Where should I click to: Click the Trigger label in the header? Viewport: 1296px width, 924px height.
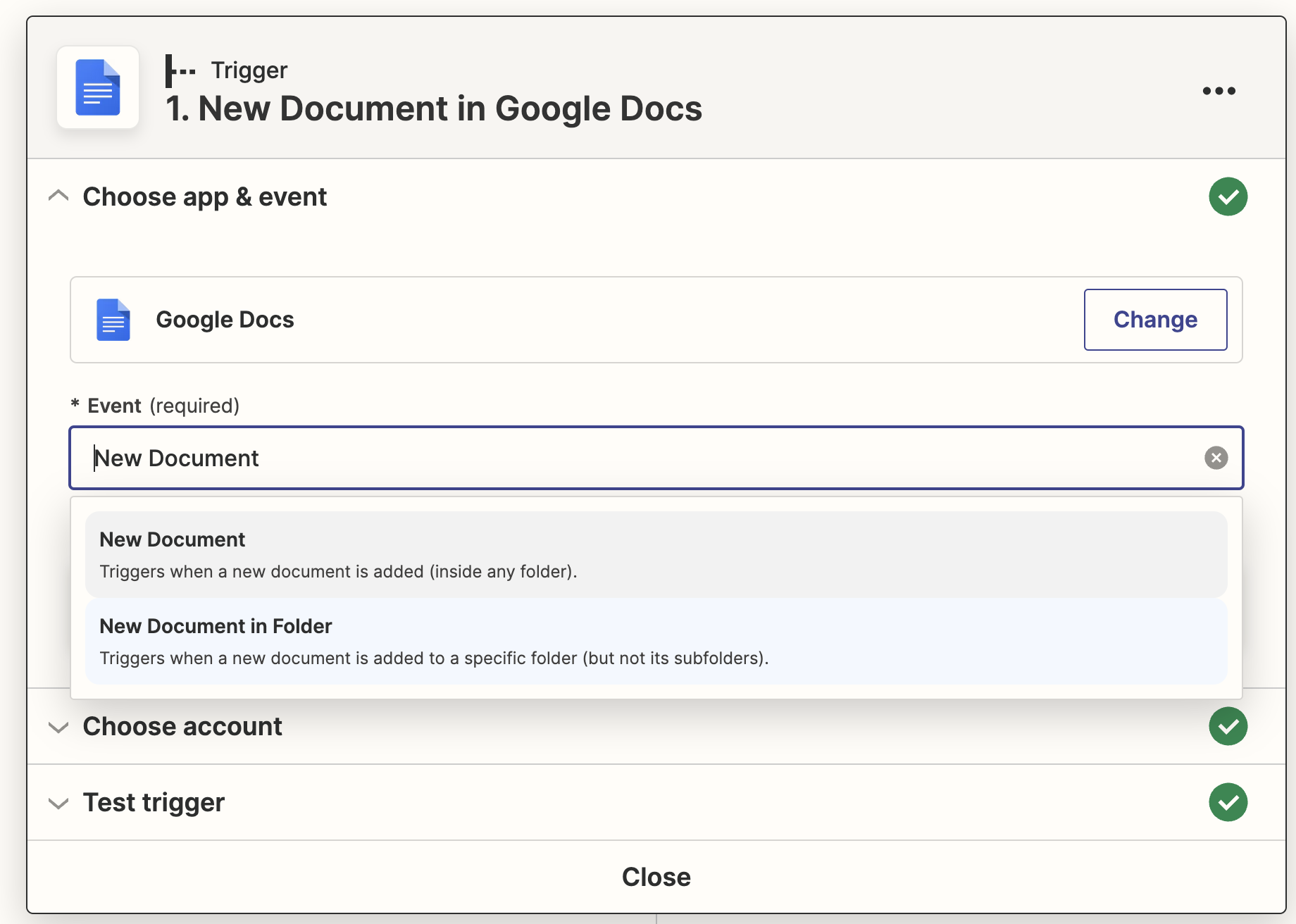click(x=249, y=70)
